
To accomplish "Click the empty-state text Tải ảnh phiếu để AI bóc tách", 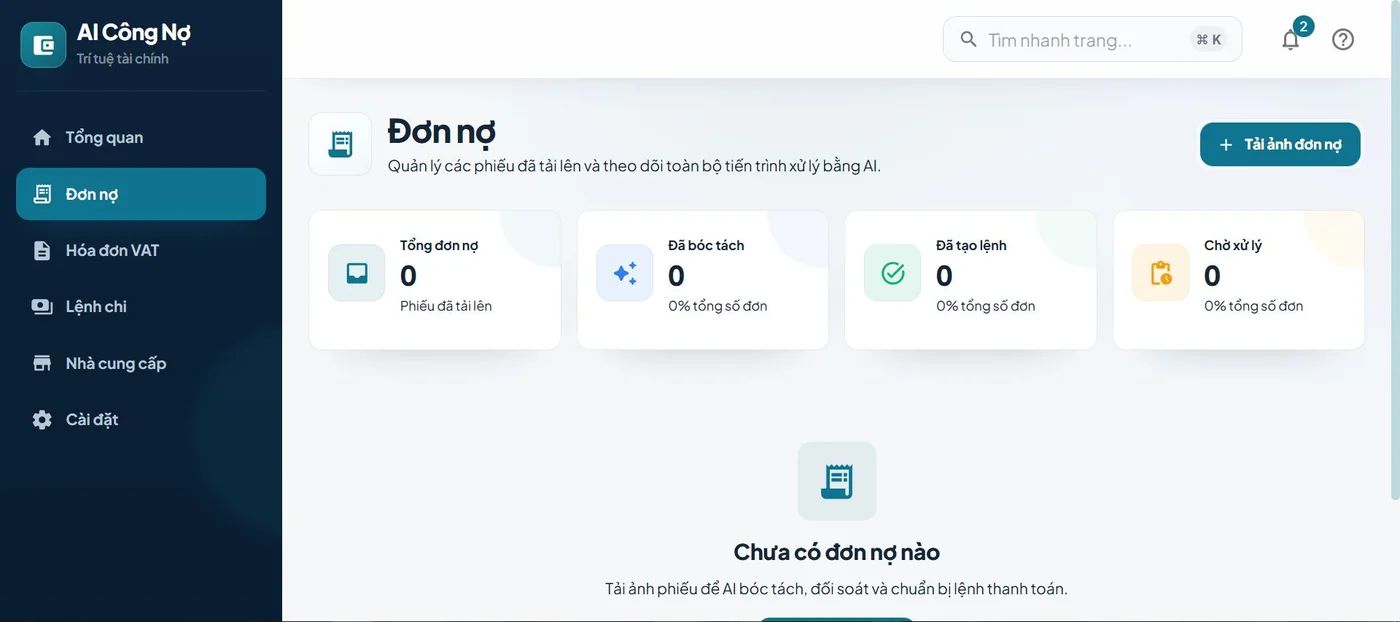I will (837, 589).
